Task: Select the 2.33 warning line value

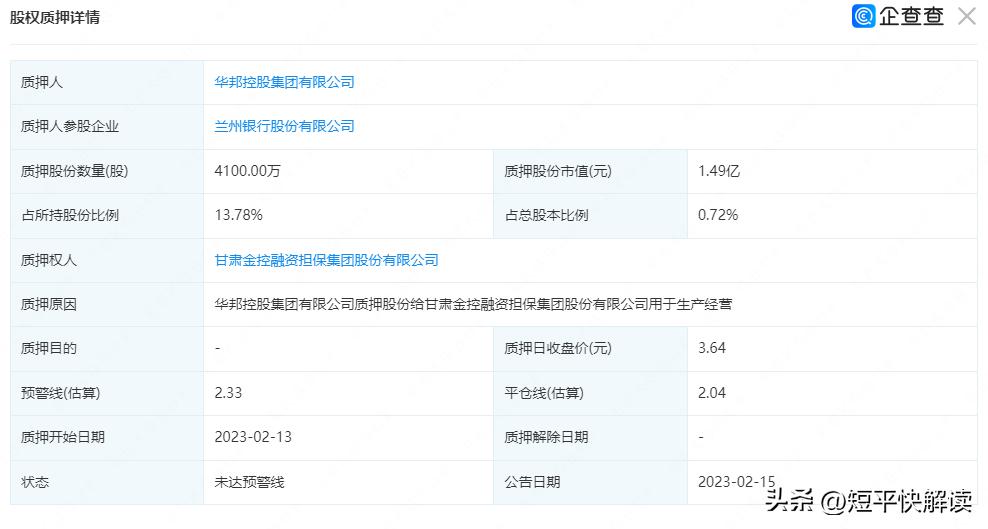Action: 228,392
